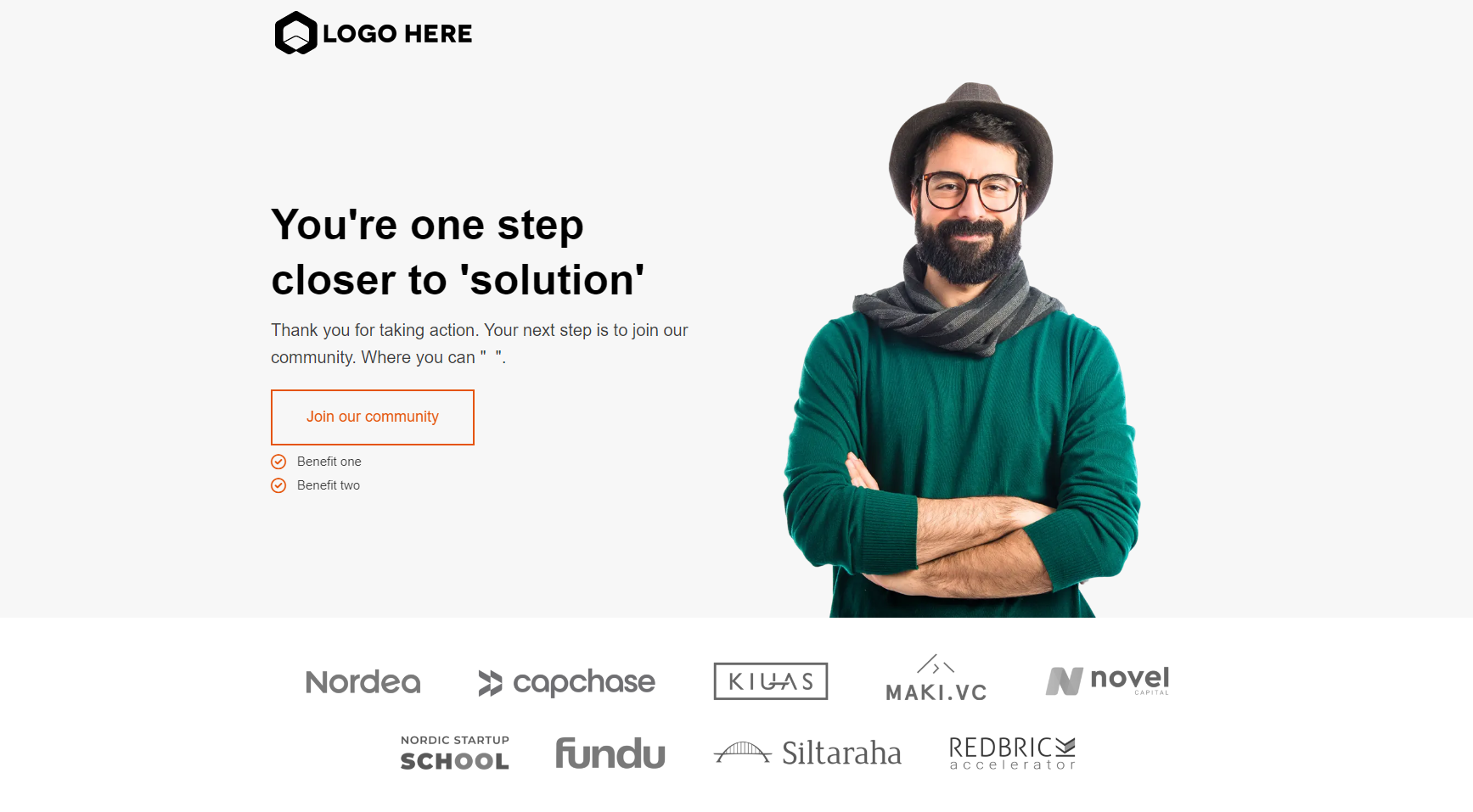The width and height of the screenshot is (1473, 812).
Task: Select the Benefit one text
Action: [x=329, y=462]
